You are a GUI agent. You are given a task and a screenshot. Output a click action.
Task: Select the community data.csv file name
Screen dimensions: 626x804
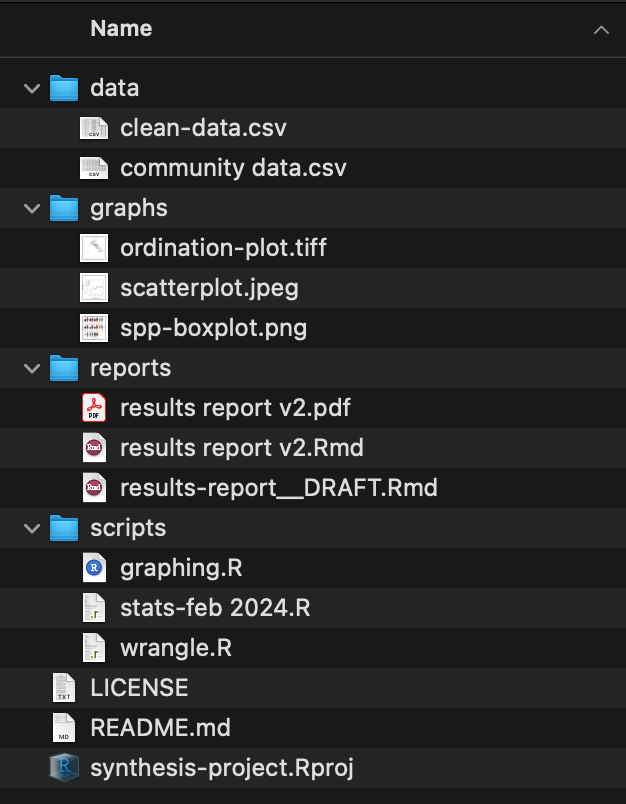pos(233,168)
